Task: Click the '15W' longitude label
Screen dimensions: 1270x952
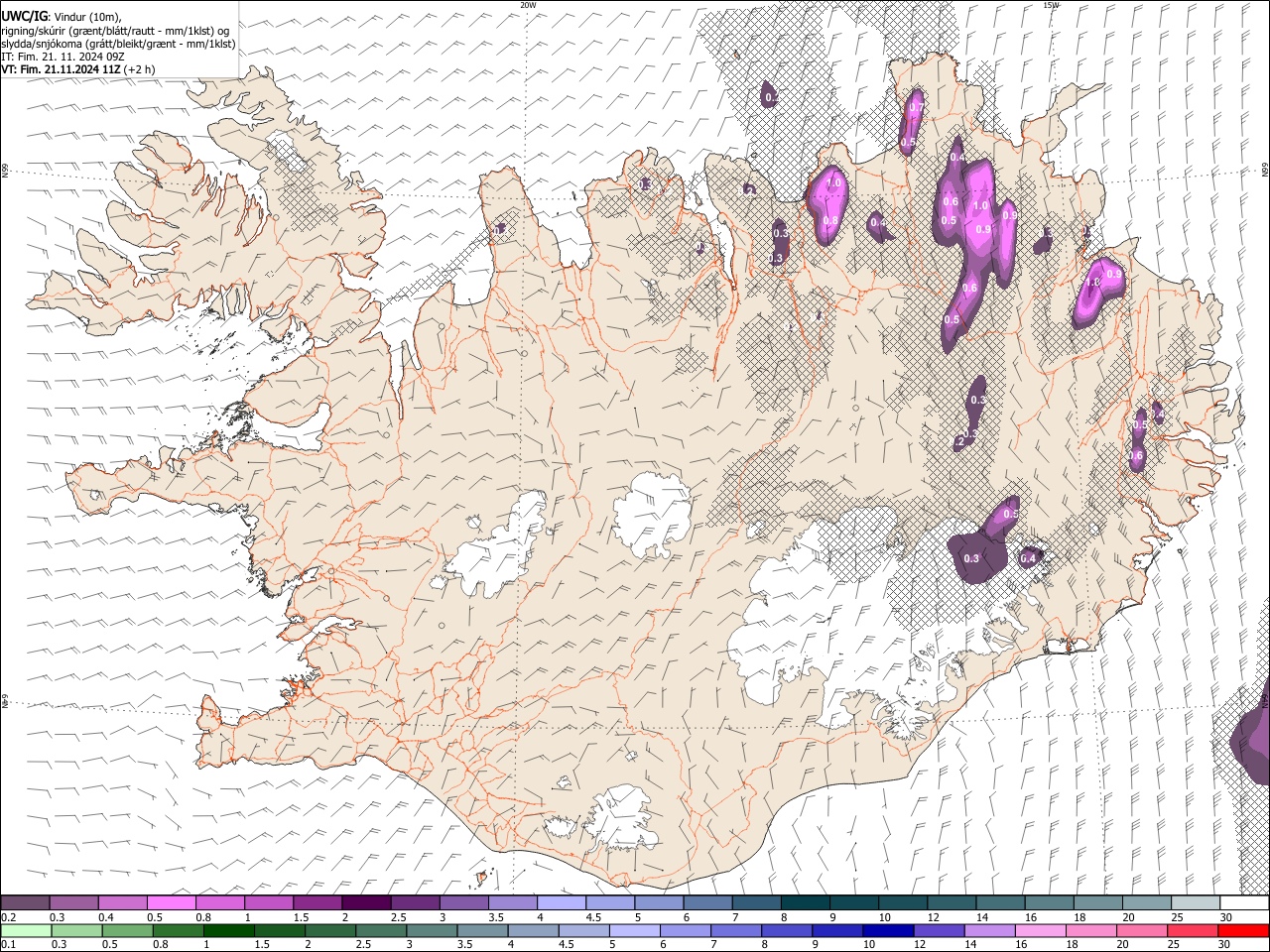Action: click(x=1051, y=5)
